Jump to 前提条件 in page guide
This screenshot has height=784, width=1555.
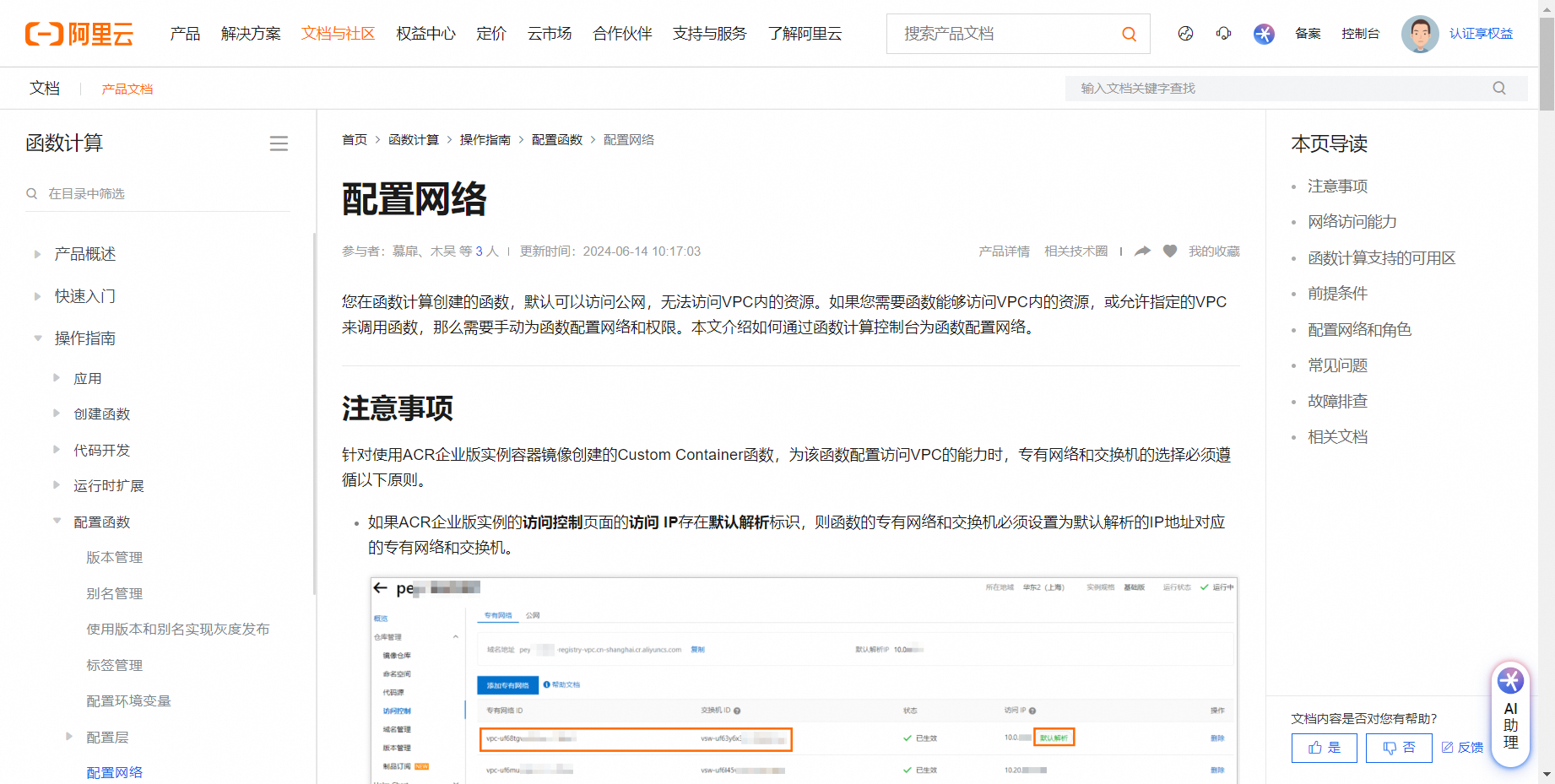[x=1337, y=294]
